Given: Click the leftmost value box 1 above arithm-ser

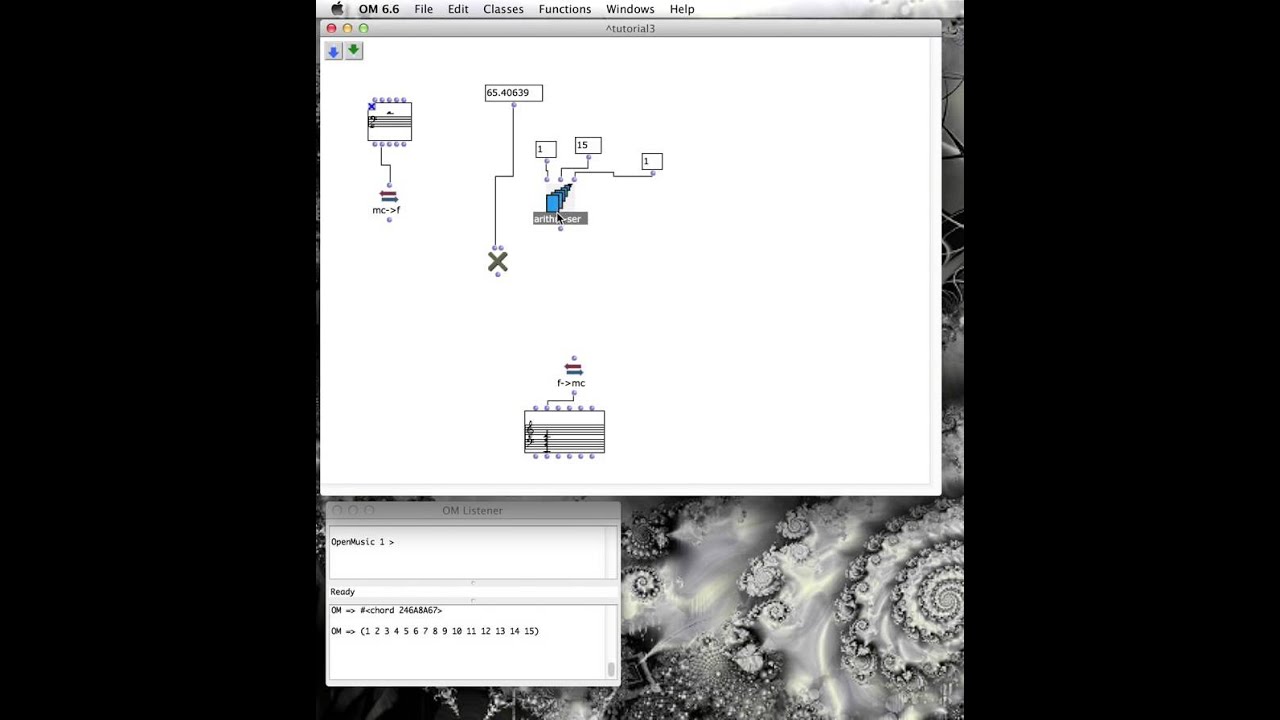Looking at the screenshot, I should (x=546, y=150).
